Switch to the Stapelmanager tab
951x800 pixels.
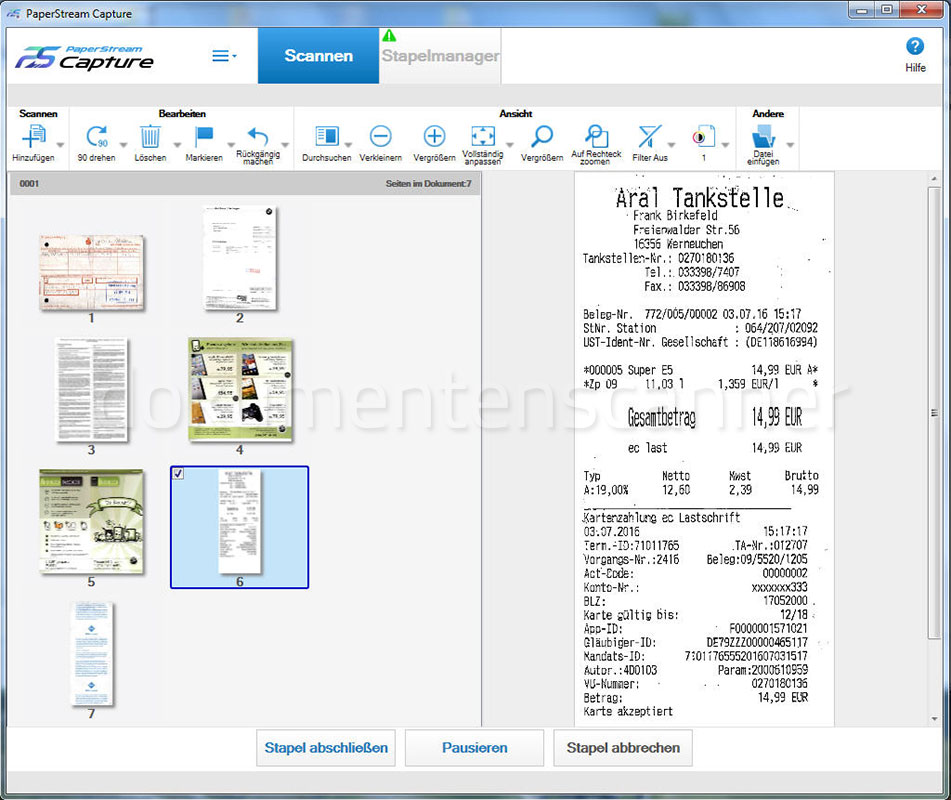[440, 57]
